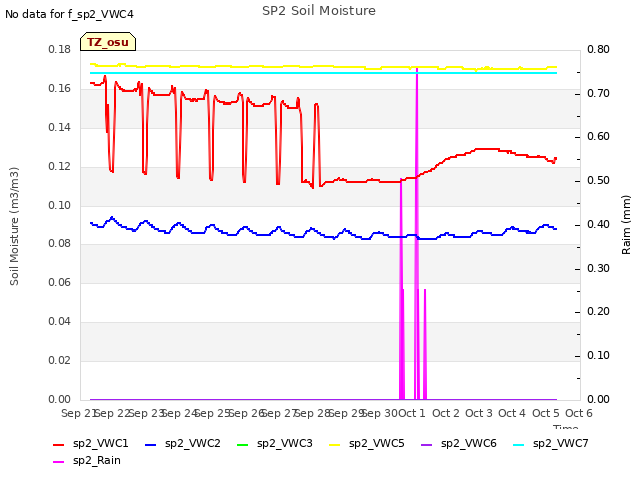The width and height of the screenshot is (640, 480).
Task: Click the sp2_VWC1 legend entry
Action: 91,443
